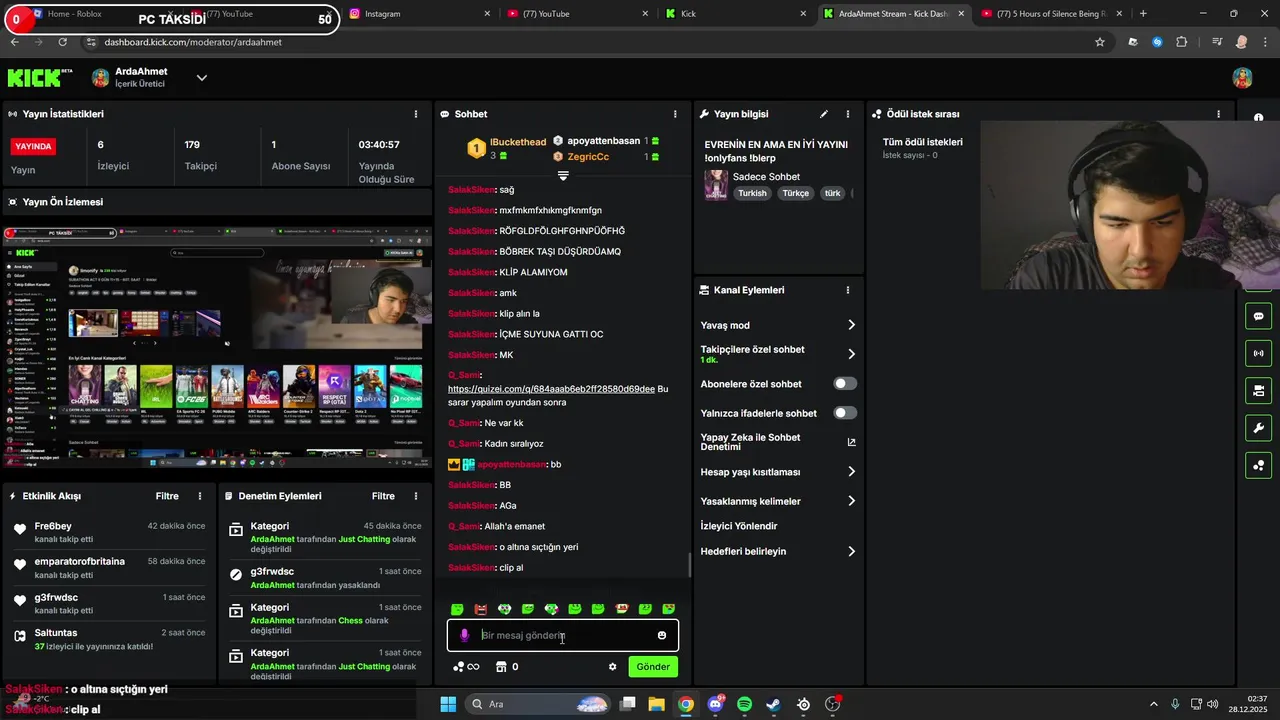Screen dimensions: 1280x720
Task: Click the stream preview thumbnail
Action: click(x=217, y=346)
